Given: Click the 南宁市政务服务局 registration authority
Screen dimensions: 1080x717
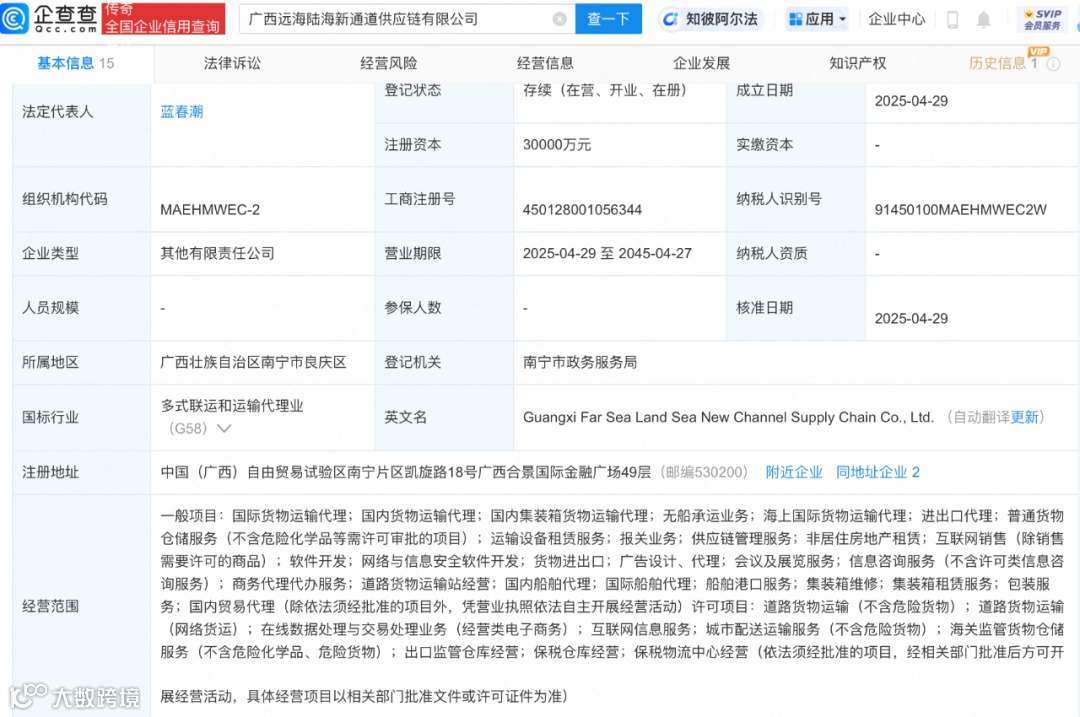Looking at the screenshot, I should pyautogui.click(x=580, y=362).
